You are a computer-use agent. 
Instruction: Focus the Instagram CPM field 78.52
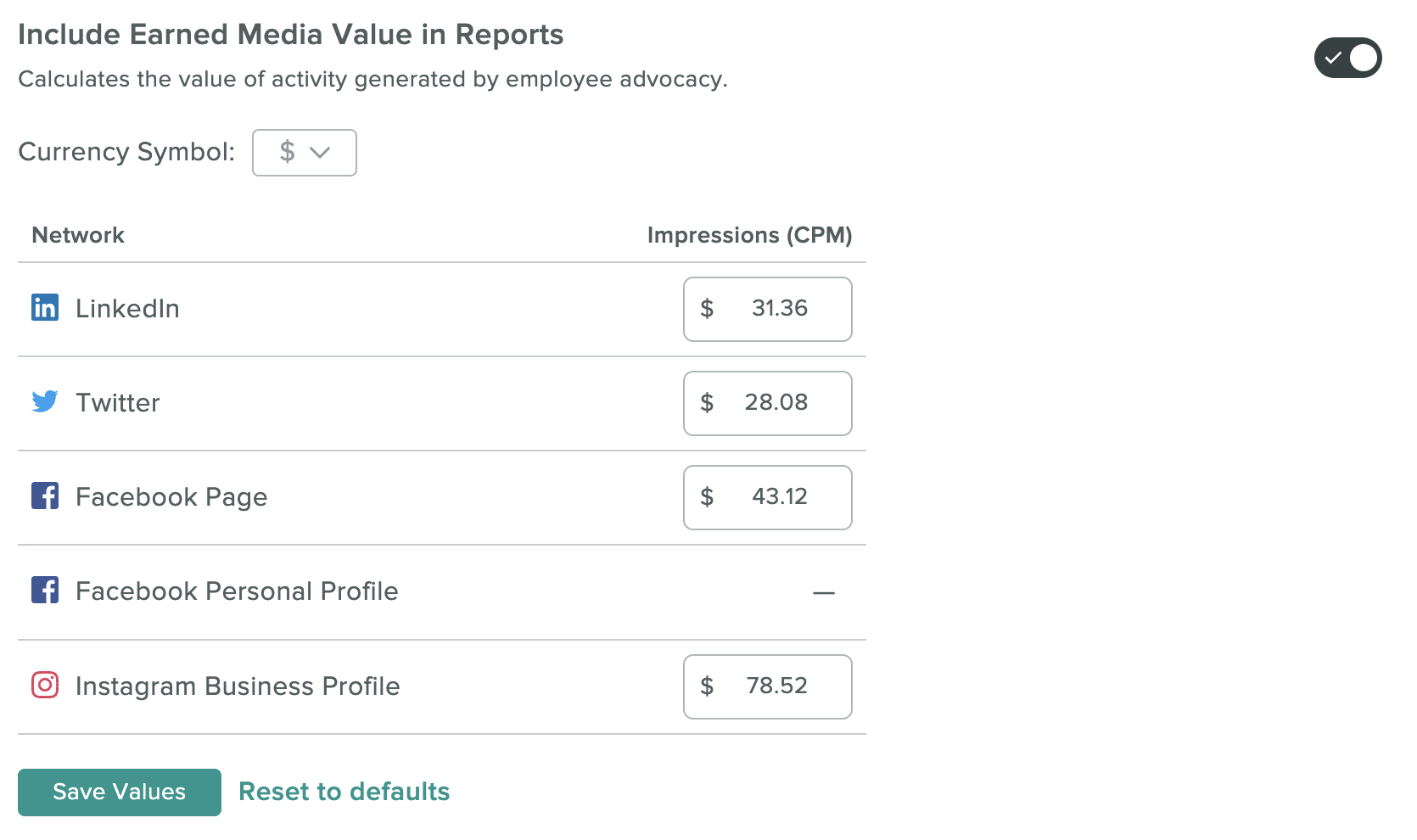point(768,687)
